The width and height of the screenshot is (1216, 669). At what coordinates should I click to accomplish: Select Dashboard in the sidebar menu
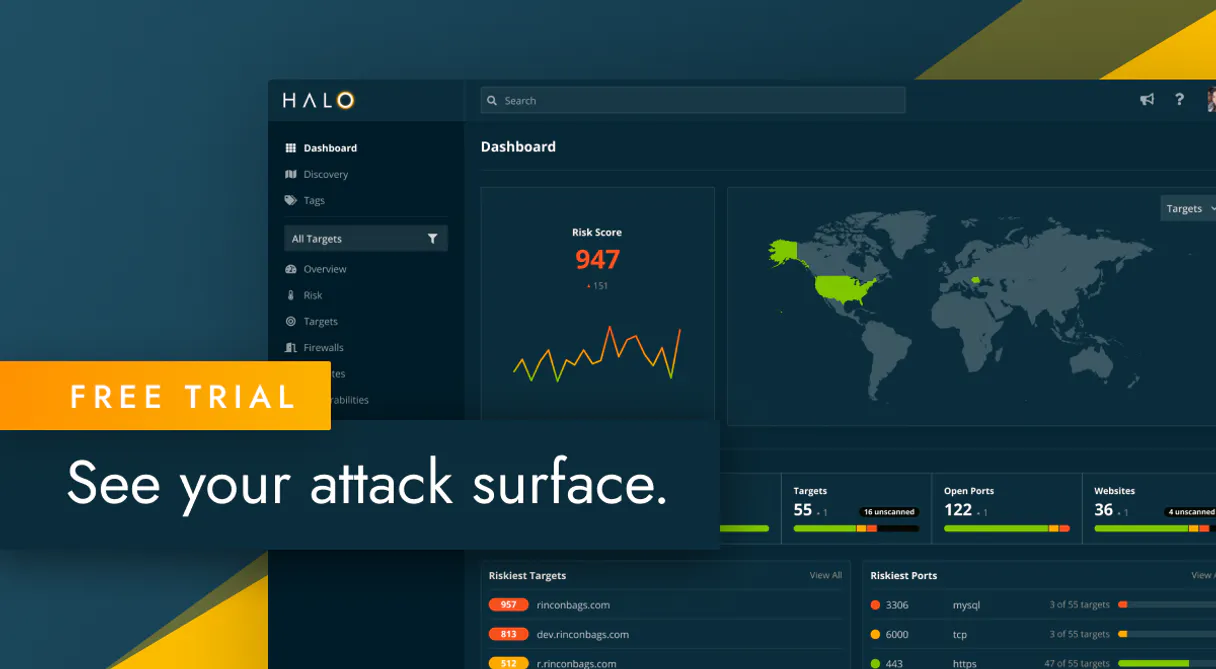click(290, 147)
